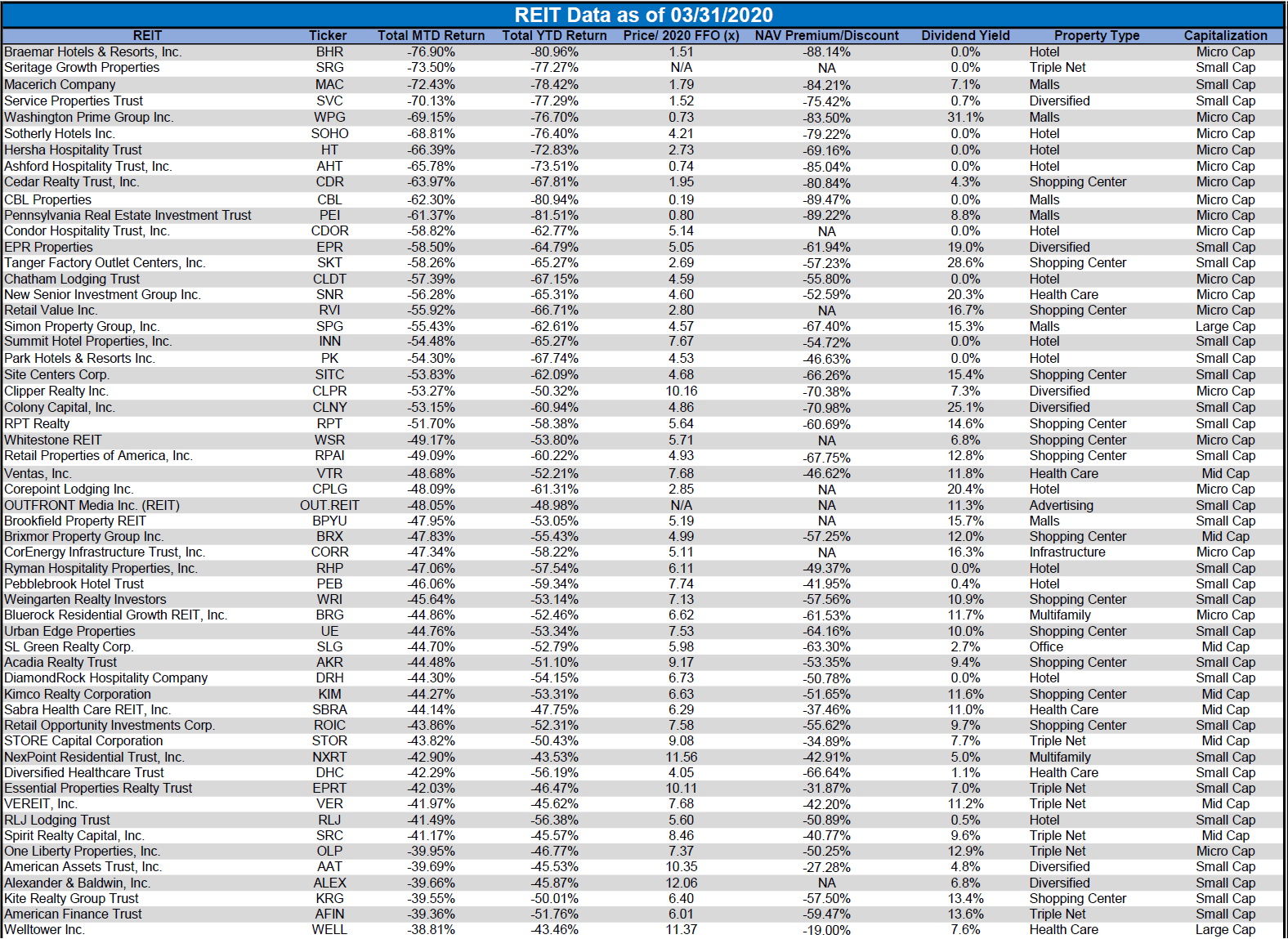The height and width of the screenshot is (939, 1288).
Task: Click 'Brookfield Property REIT' cell
Action: [x=75, y=521]
